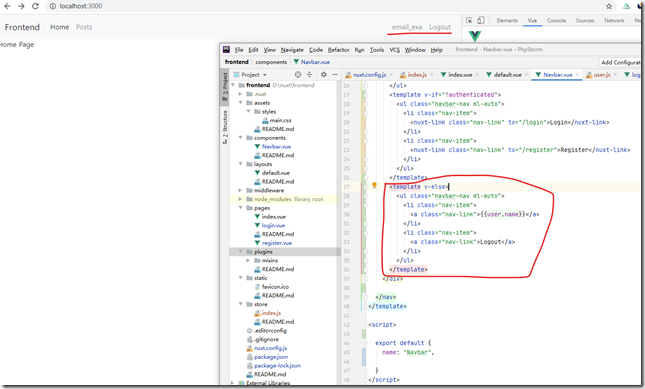Click frontend breadcrumb in navigation bar
The height and width of the screenshot is (389, 645).
(237, 62)
